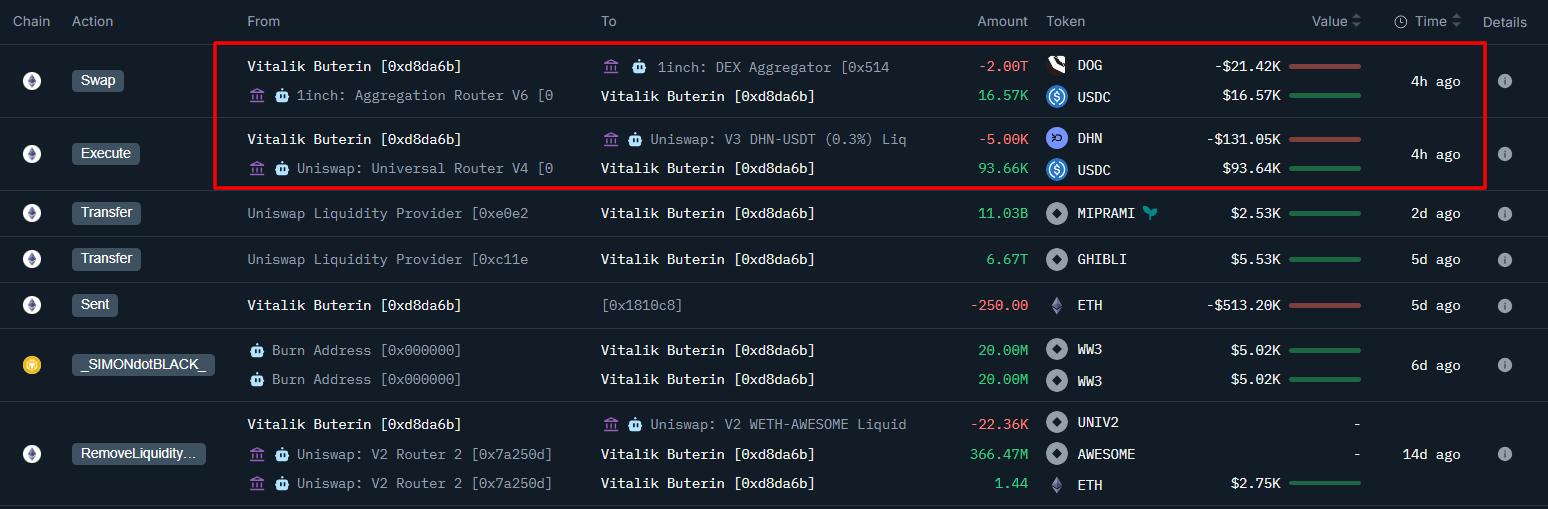Click the Execute action label

(106, 154)
